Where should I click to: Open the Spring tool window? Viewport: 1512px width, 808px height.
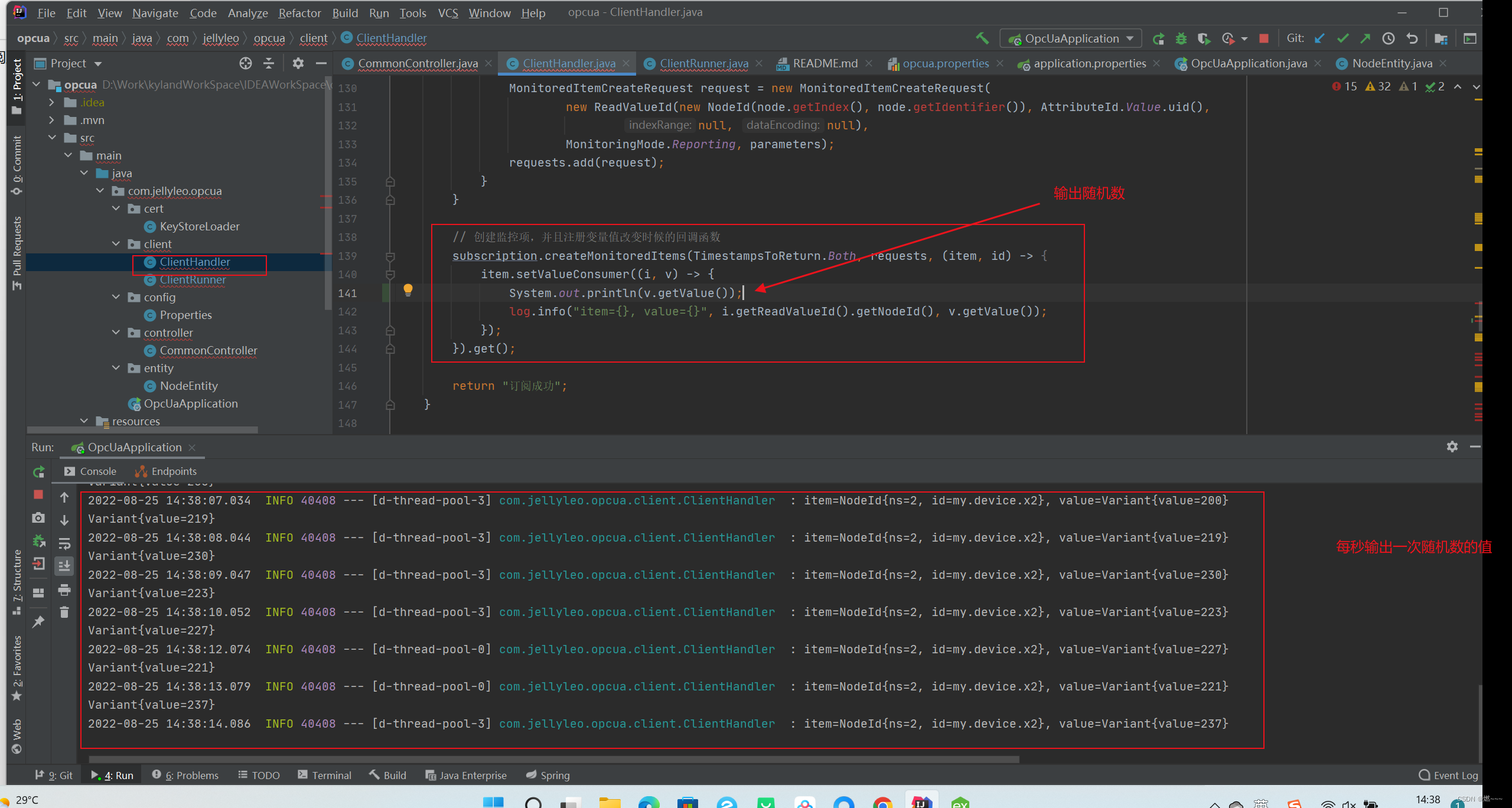coord(548,775)
